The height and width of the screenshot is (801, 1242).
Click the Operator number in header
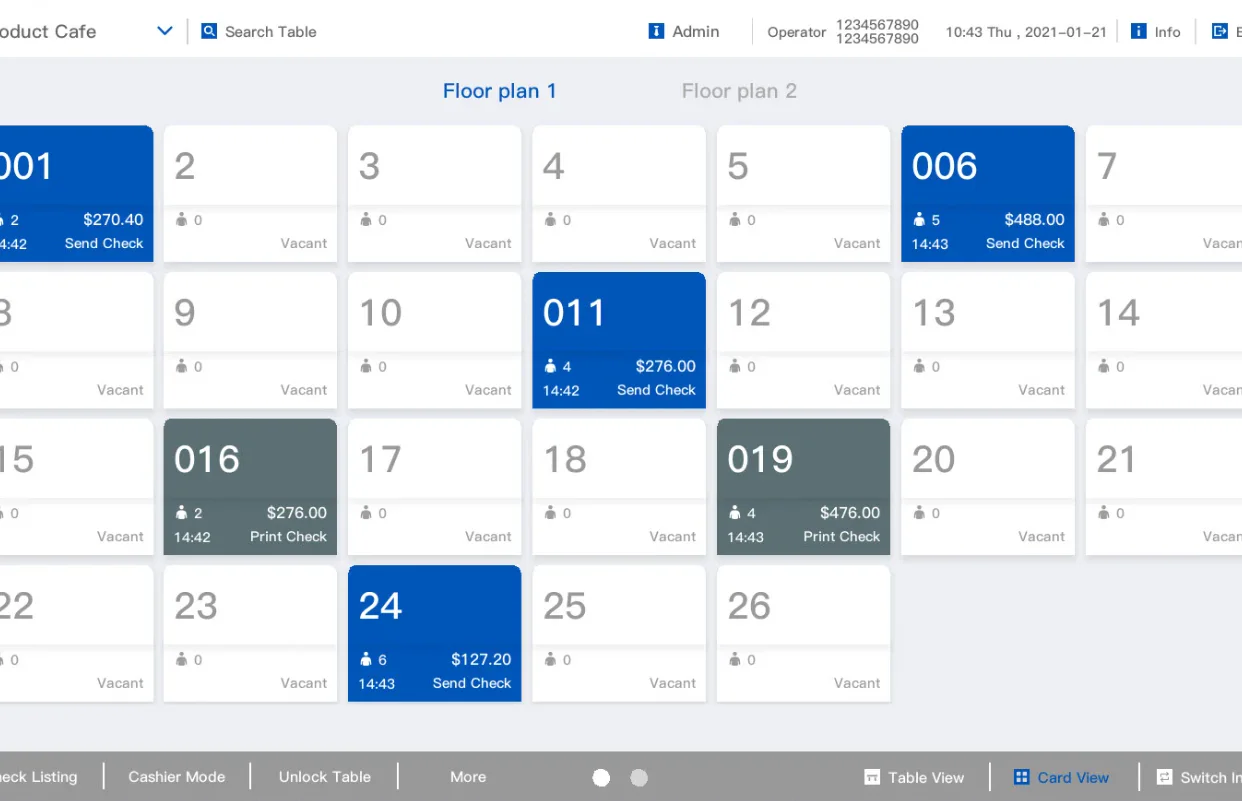pyautogui.click(x=877, y=31)
